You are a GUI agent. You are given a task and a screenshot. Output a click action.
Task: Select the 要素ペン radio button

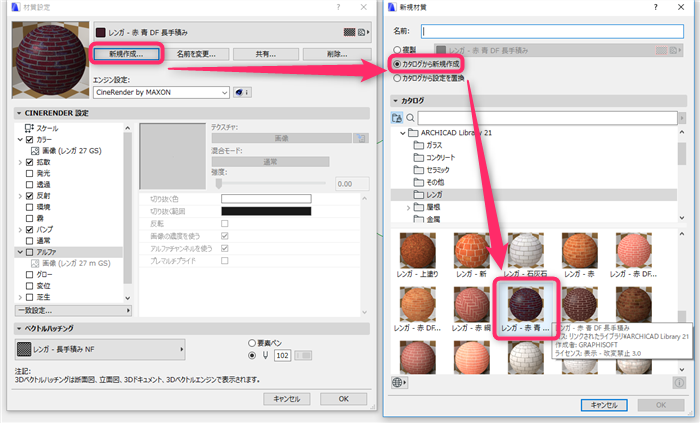[x=252, y=343]
